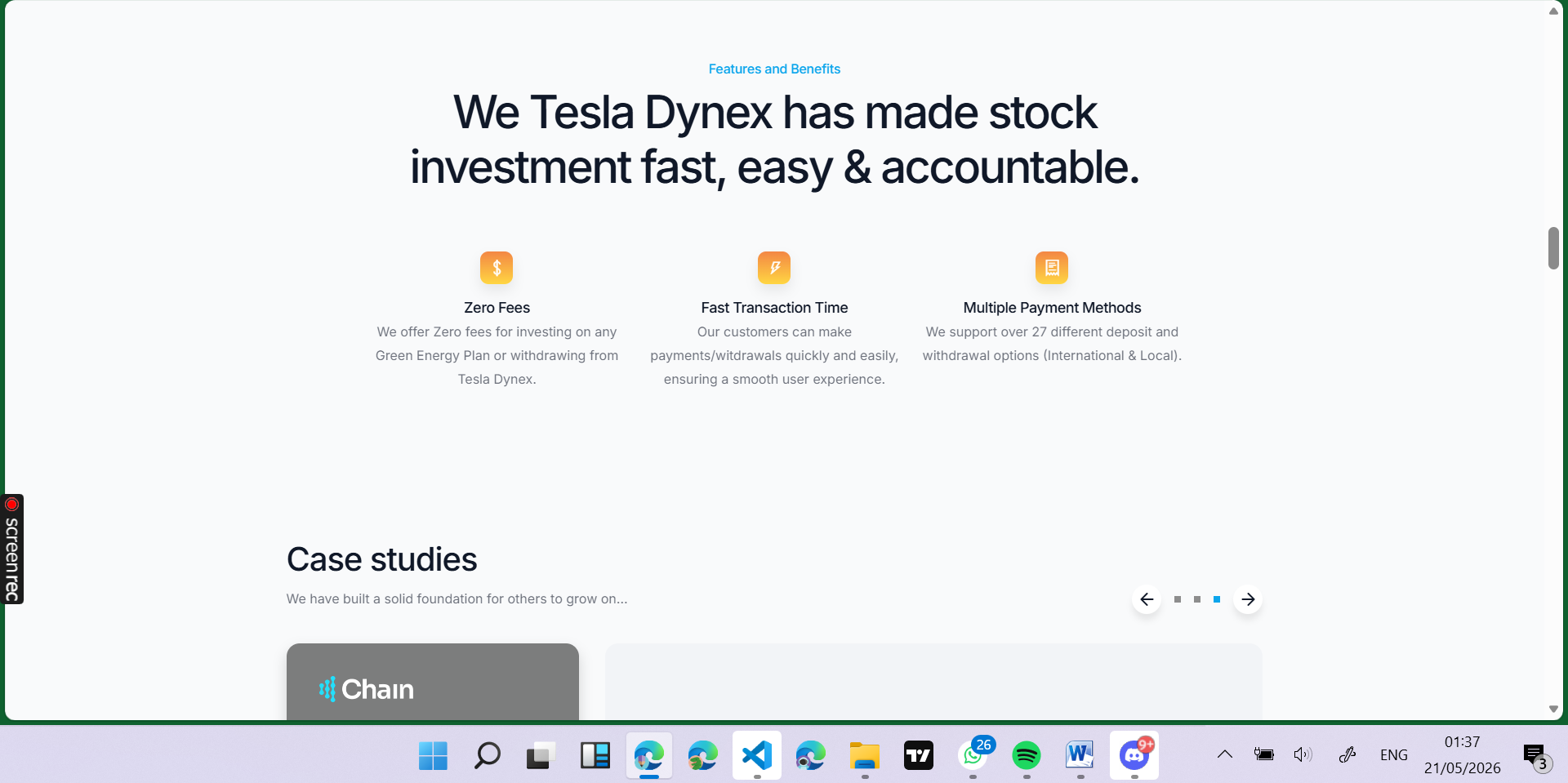The height and width of the screenshot is (783, 1568).
Task: Click the Fast Transaction Time heading
Action: 774,308
